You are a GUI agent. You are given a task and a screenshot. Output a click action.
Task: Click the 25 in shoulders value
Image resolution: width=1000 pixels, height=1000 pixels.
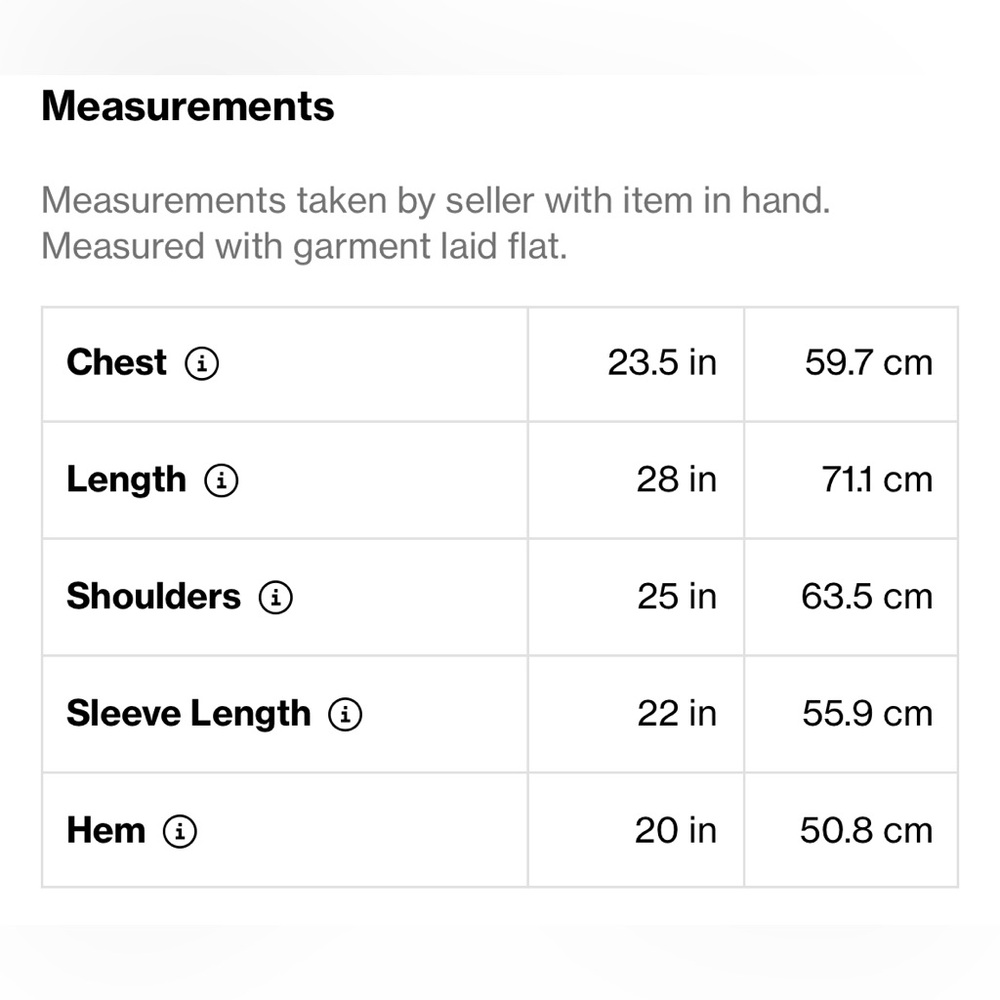[x=677, y=597]
